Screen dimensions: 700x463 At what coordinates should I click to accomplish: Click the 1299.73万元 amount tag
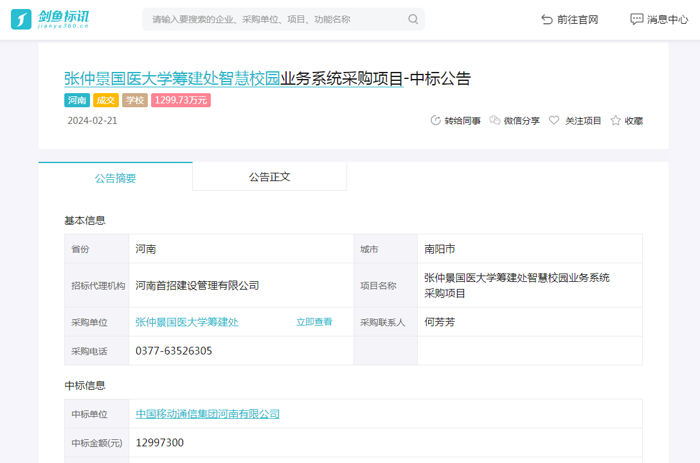tap(181, 100)
